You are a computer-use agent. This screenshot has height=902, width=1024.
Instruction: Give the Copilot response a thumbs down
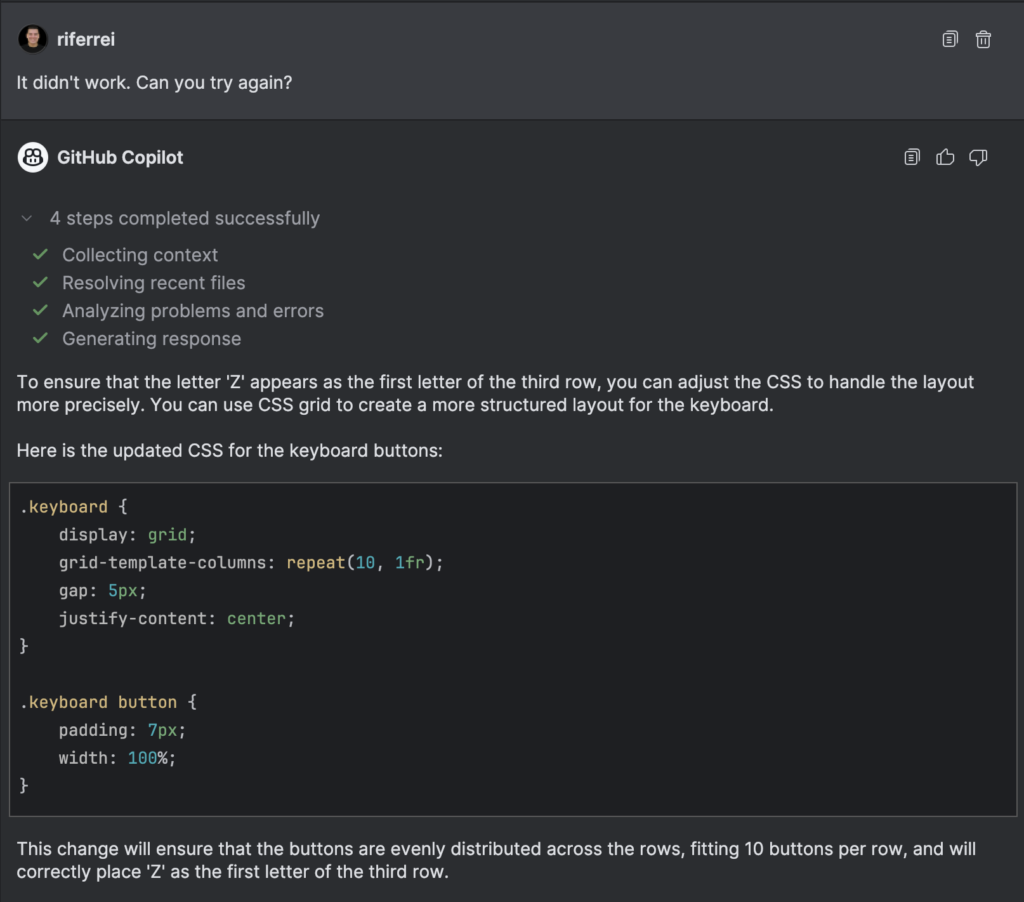coord(978,157)
